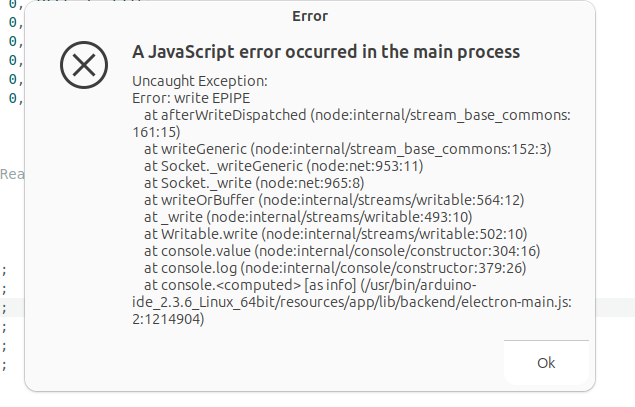Click the console.value constructor:304:16 line
This screenshot has height=407, width=635.
coord(342,251)
